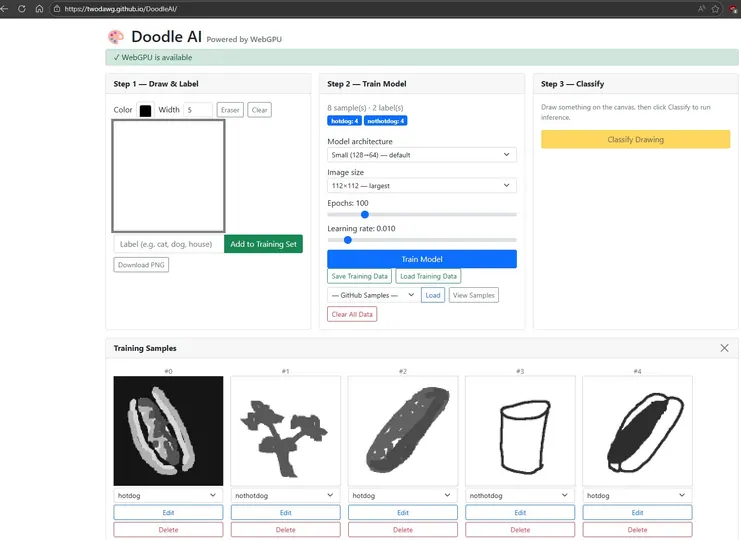Open label dropdown for sample #1

(x=285, y=495)
